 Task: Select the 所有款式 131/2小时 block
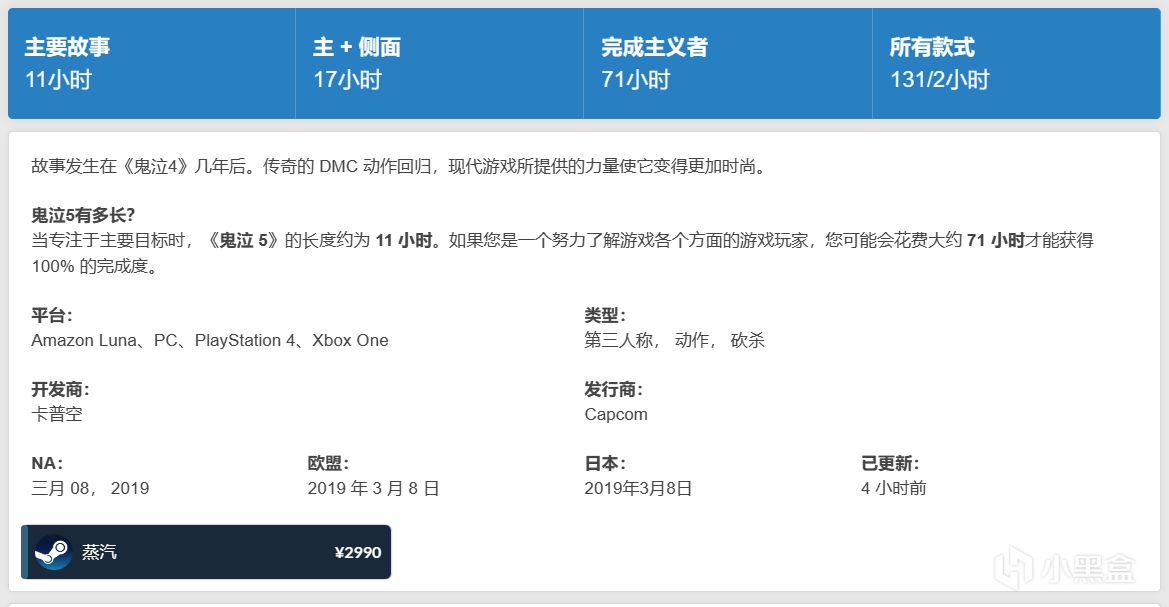pos(1016,63)
